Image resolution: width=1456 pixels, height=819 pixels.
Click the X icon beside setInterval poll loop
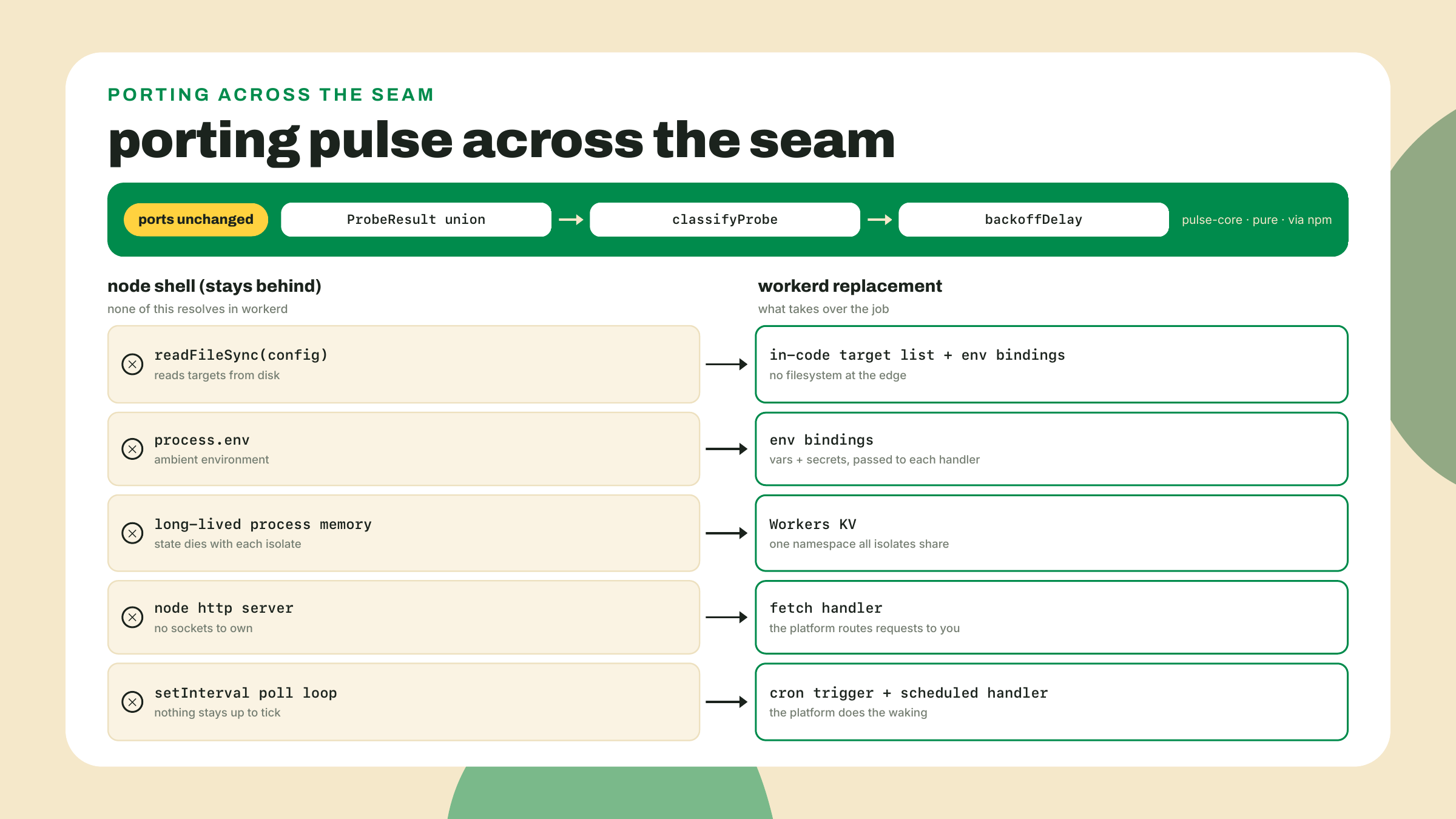point(132,702)
